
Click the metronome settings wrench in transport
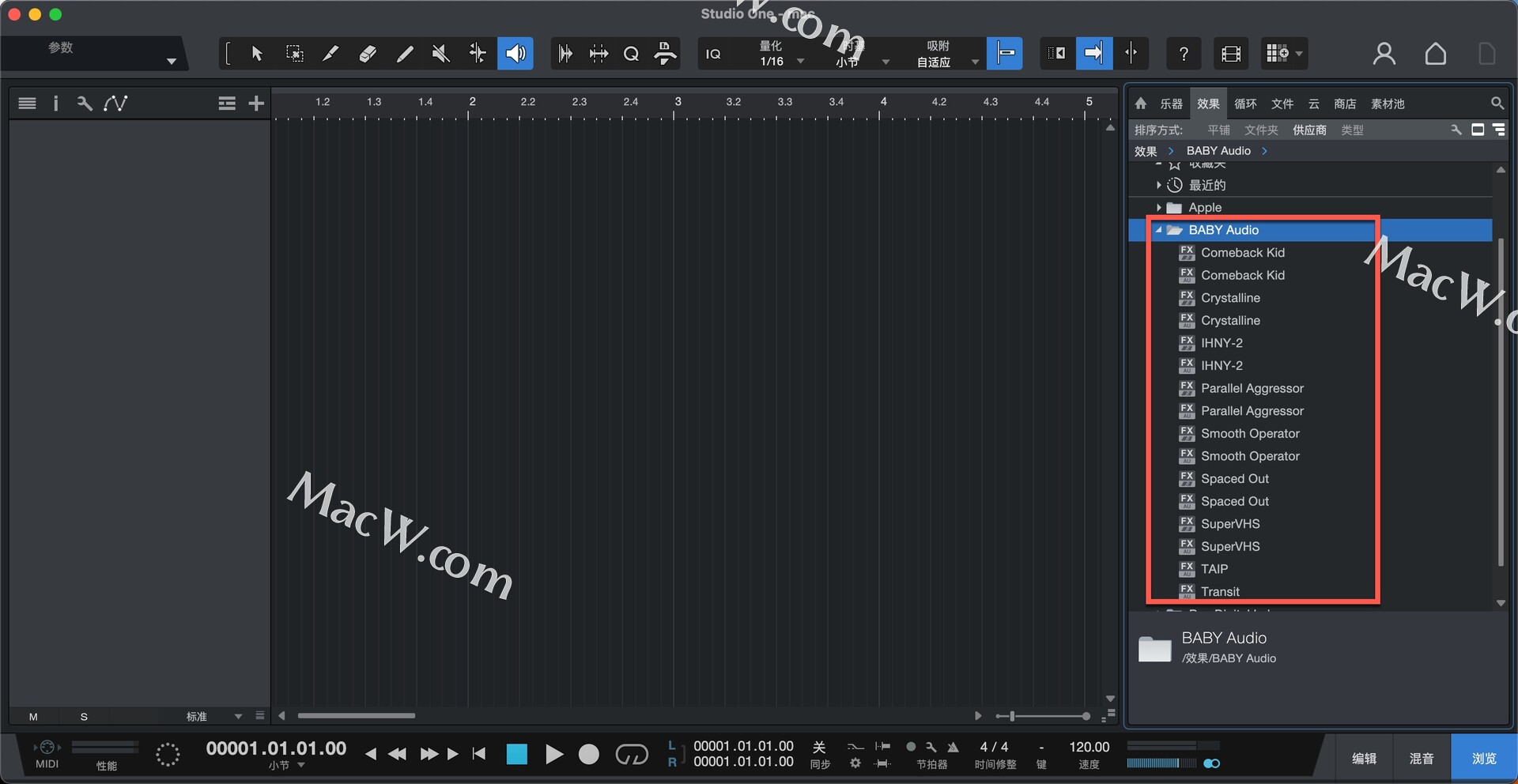(x=931, y=747)
